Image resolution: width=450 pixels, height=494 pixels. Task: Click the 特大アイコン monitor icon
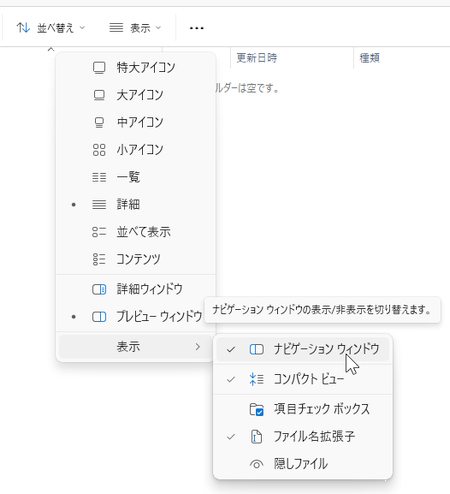99,68
